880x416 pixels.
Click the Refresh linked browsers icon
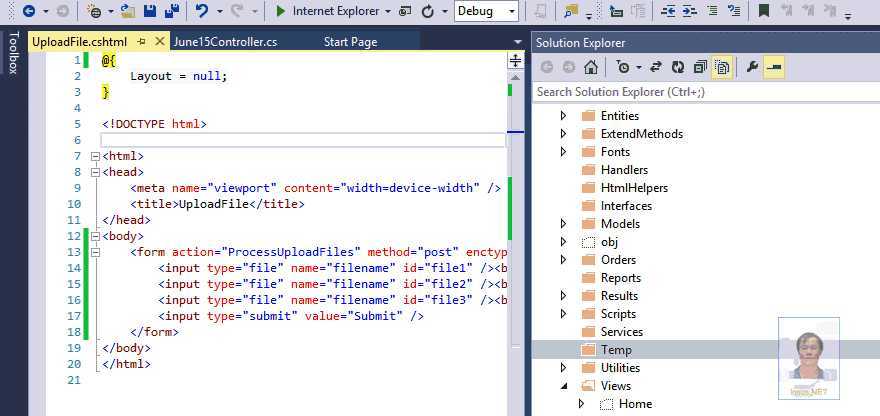[428, 11]
